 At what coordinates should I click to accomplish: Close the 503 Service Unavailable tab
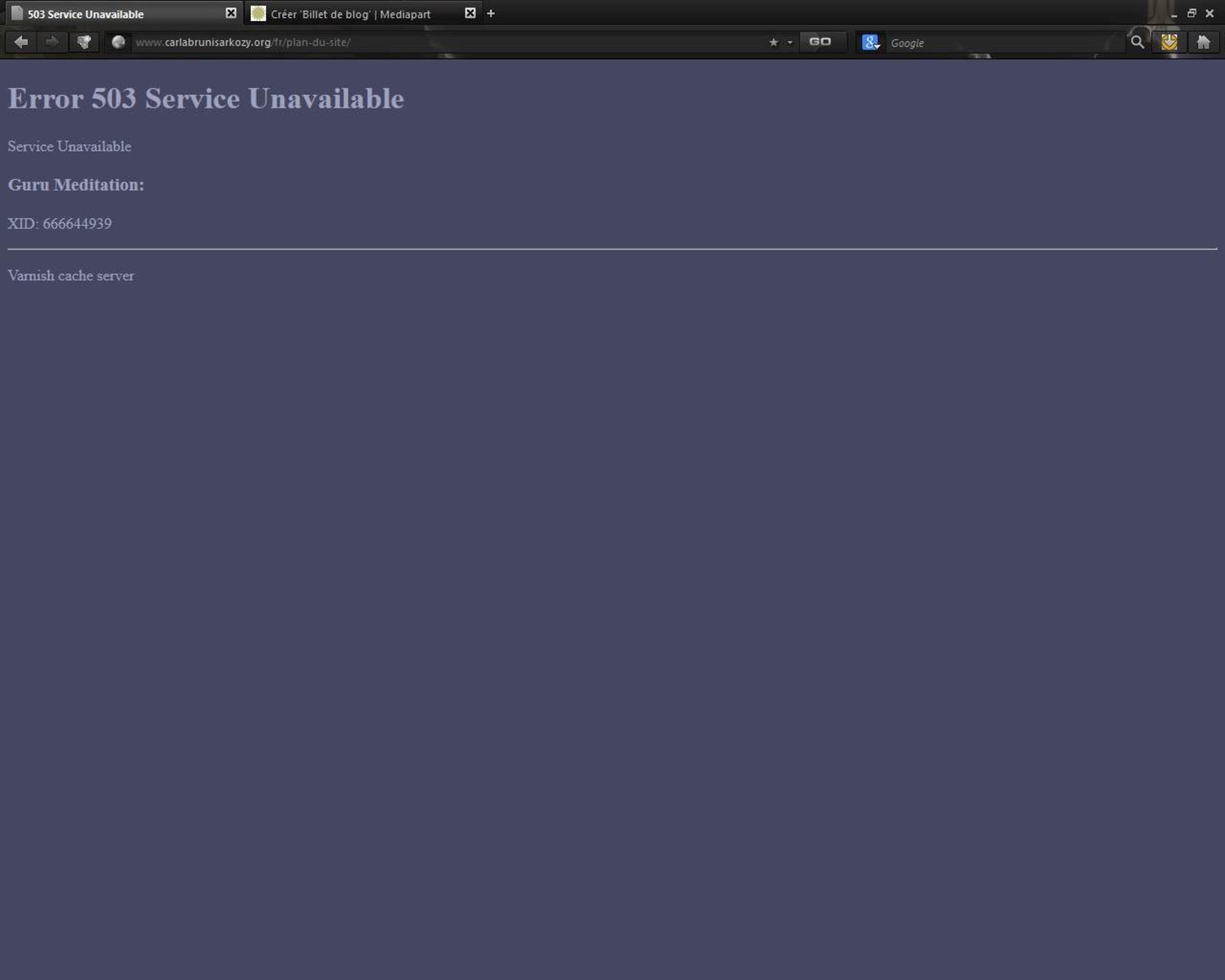point(231,13)
